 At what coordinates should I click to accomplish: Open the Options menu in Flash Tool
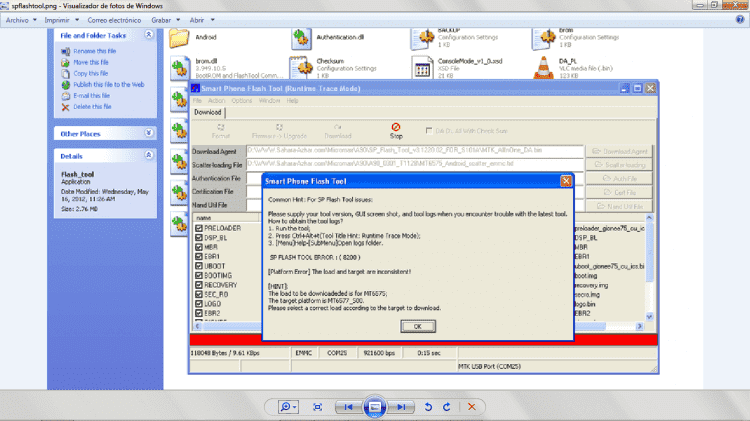[242, 100]
